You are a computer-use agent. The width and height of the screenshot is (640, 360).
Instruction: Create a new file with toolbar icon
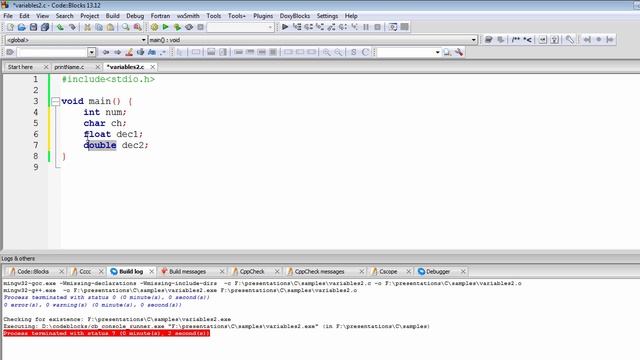(10, 27)
